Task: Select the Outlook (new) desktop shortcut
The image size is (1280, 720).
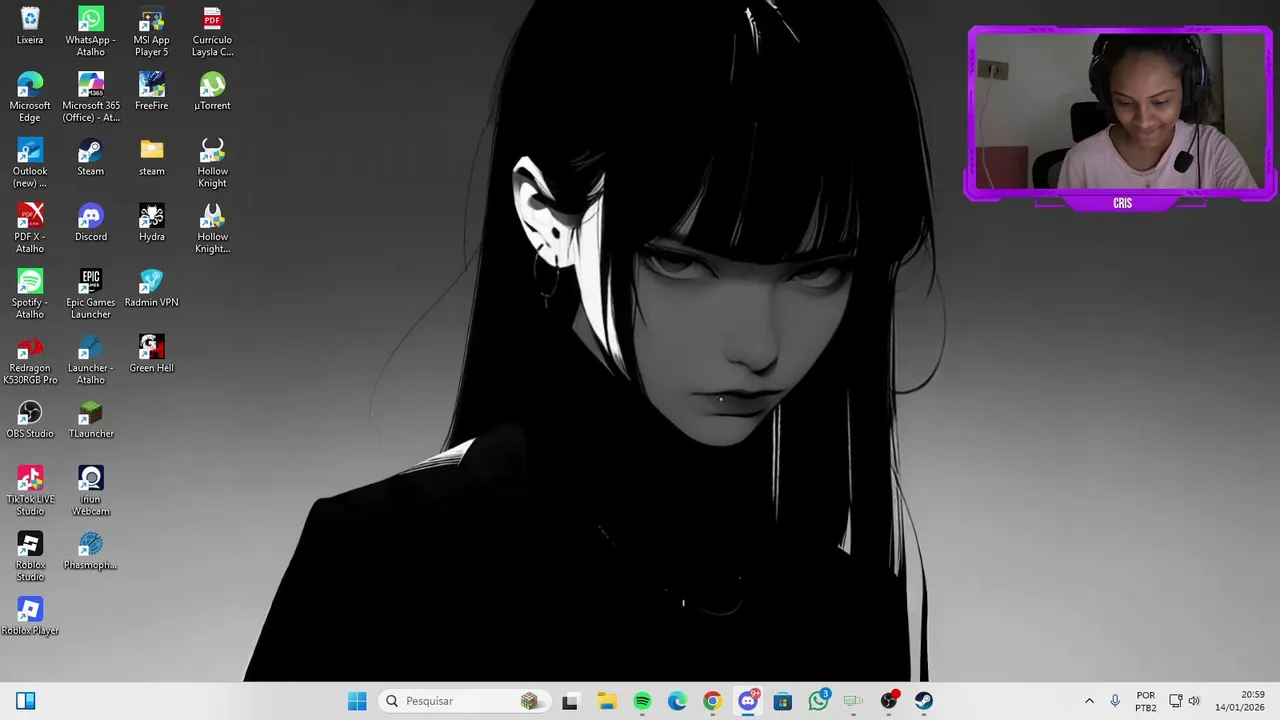Action: 30,163
